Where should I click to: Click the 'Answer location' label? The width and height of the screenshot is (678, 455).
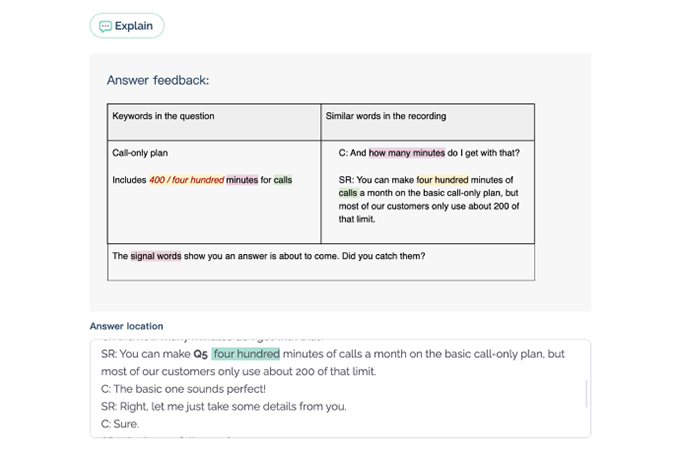[126, 326]
